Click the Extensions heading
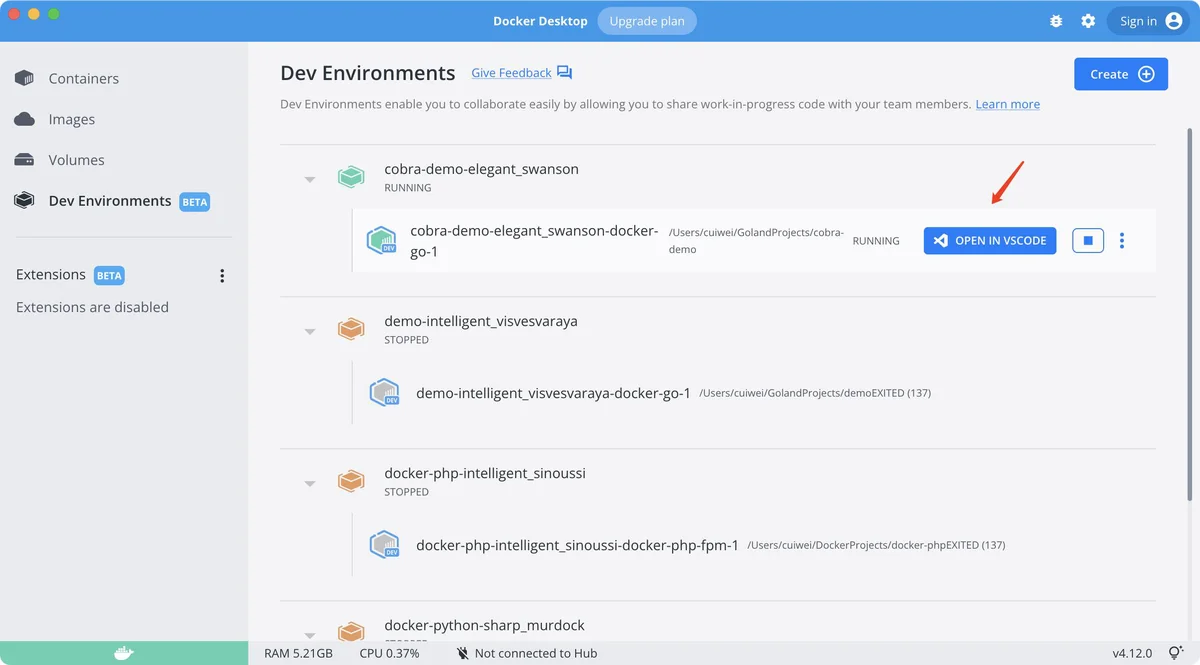The width and height of the screenshot is (1200, 665). pos(51,275)
